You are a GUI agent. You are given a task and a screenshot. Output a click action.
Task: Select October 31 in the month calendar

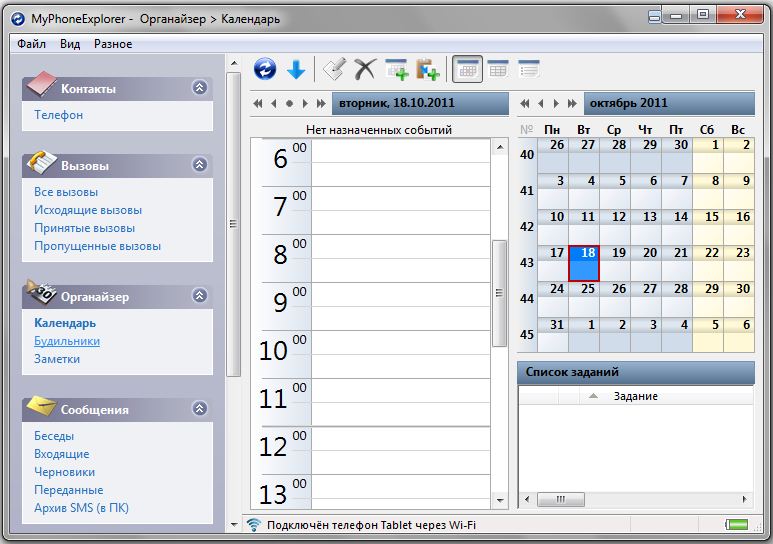tap(553, 335)
